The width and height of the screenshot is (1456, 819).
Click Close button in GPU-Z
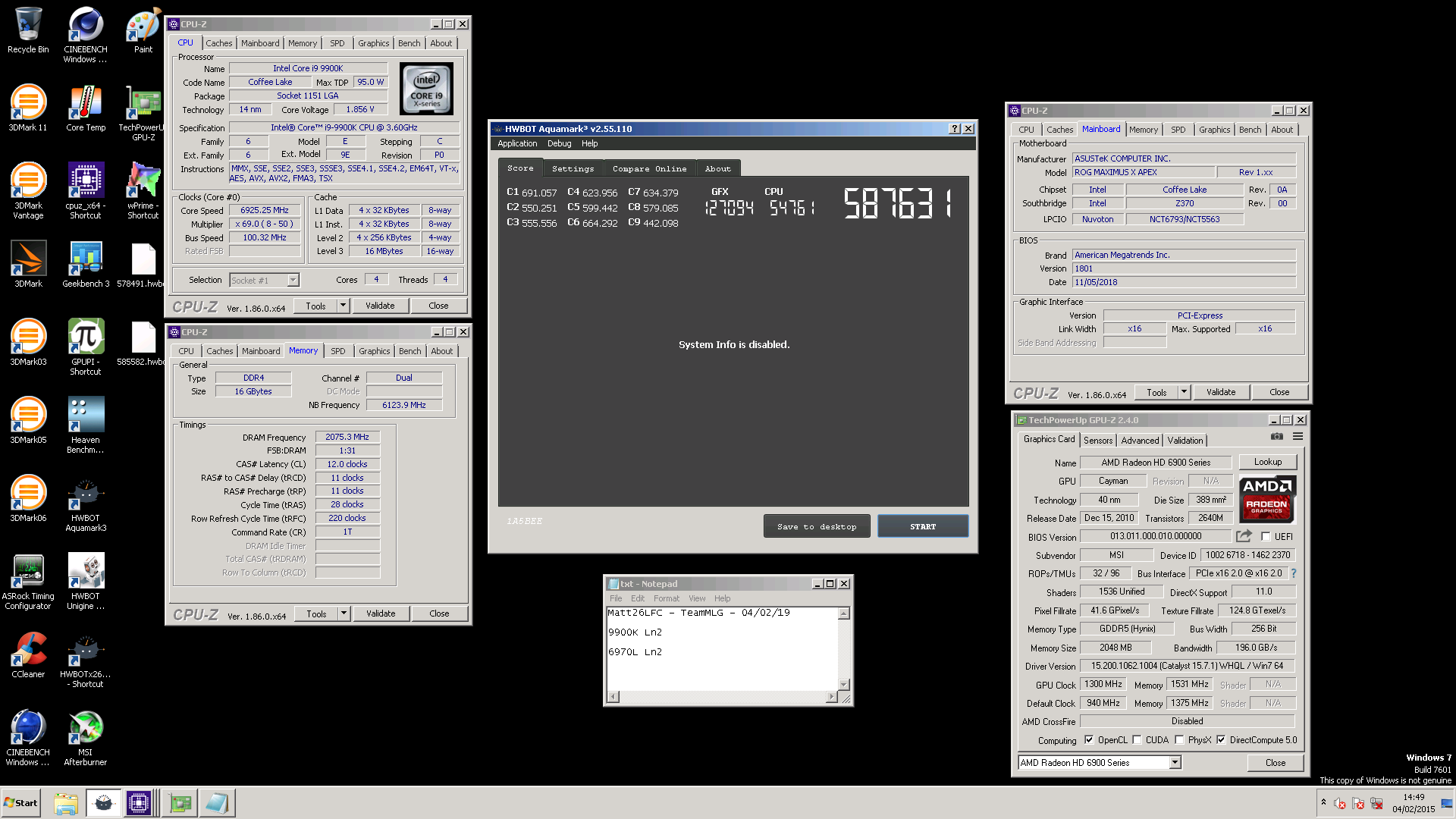(1275, 763)
